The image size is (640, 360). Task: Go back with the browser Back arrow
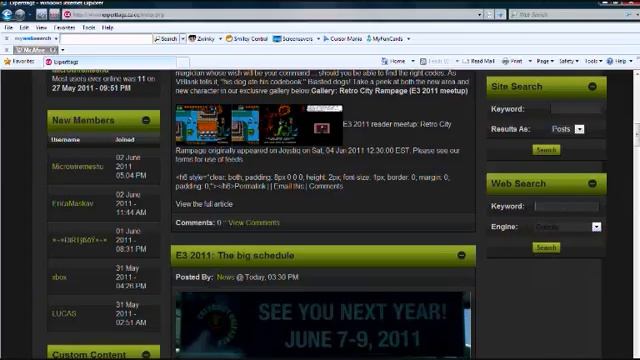[7, 15]
